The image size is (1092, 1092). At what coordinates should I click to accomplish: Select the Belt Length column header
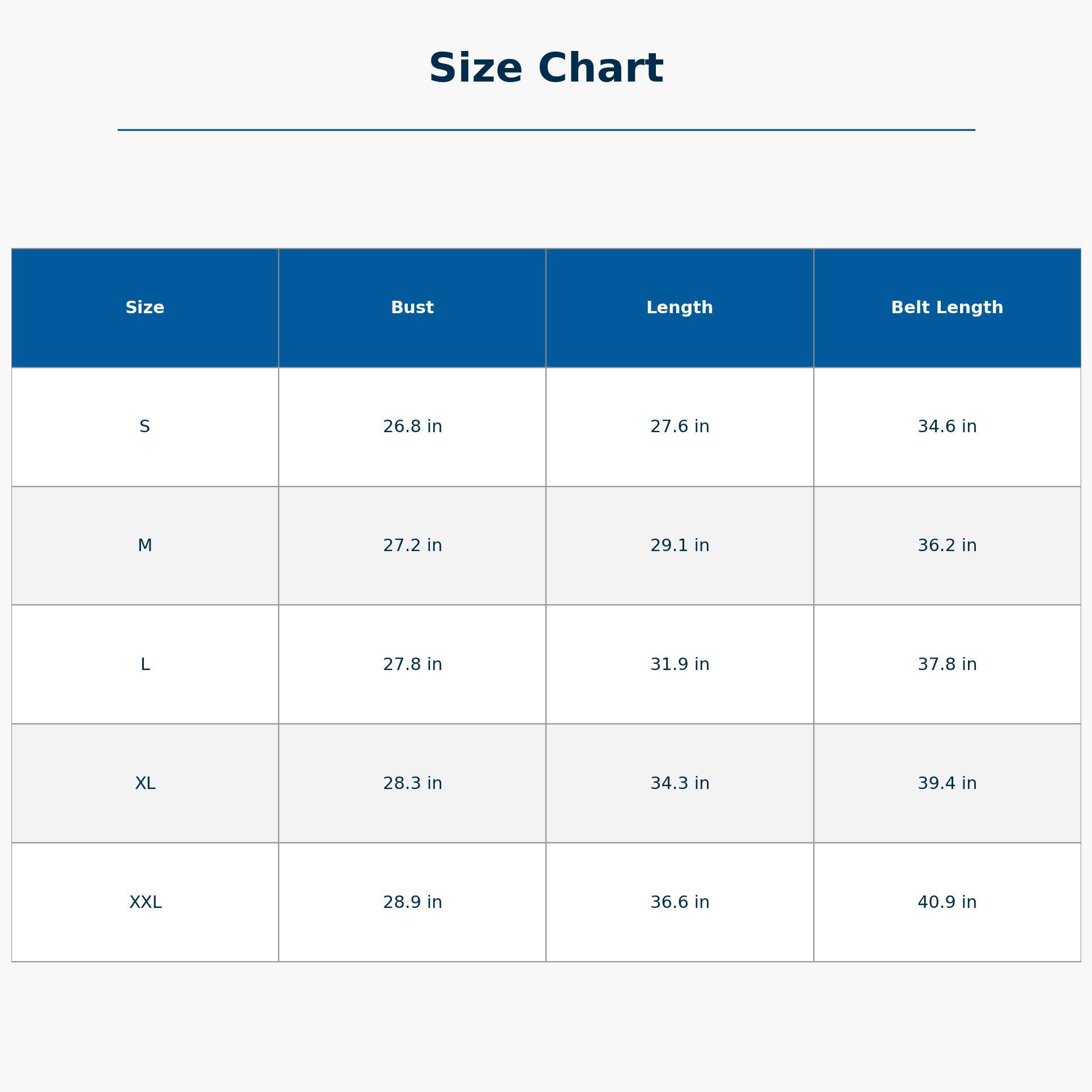coord(947,308)
